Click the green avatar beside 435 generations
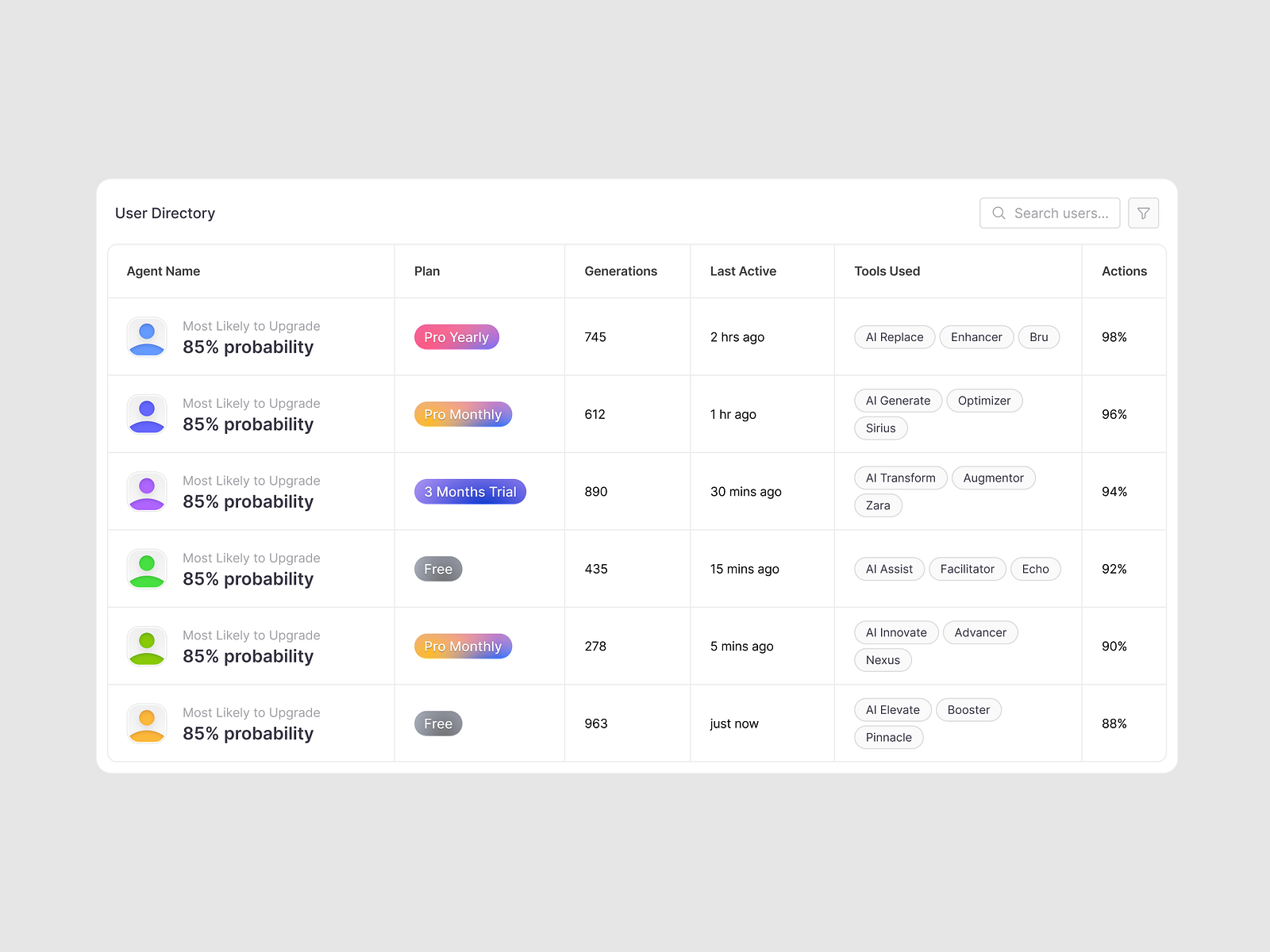1270x952 pixels. coord(146,568)
